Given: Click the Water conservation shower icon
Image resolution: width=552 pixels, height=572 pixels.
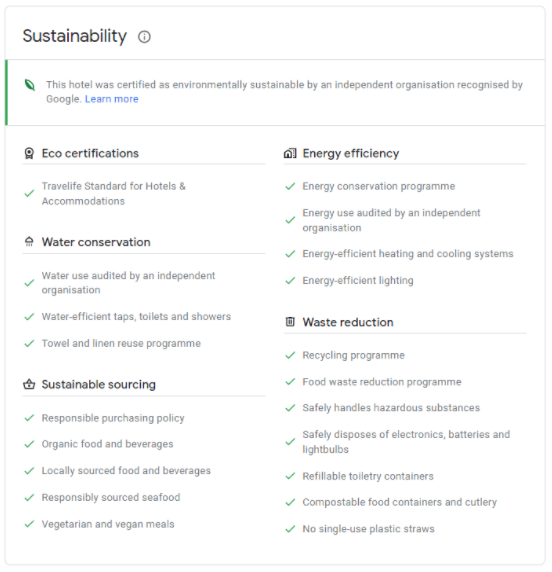Looking at the screenshot, I should click(x=29, y=241).
